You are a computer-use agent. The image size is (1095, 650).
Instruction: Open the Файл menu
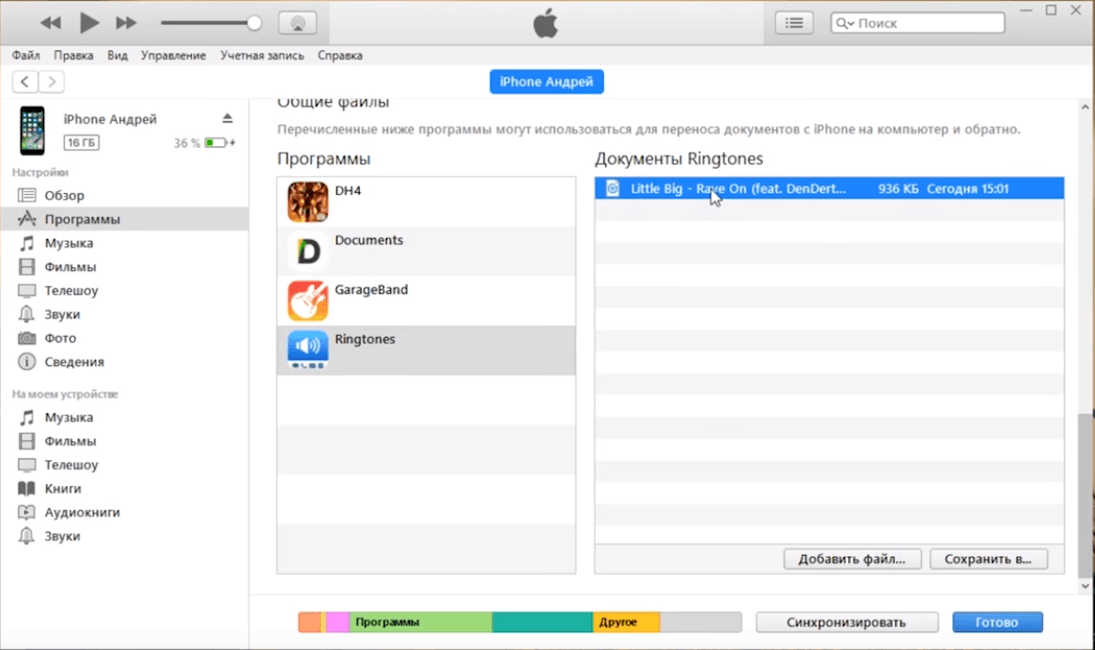(x=26, y=56)
